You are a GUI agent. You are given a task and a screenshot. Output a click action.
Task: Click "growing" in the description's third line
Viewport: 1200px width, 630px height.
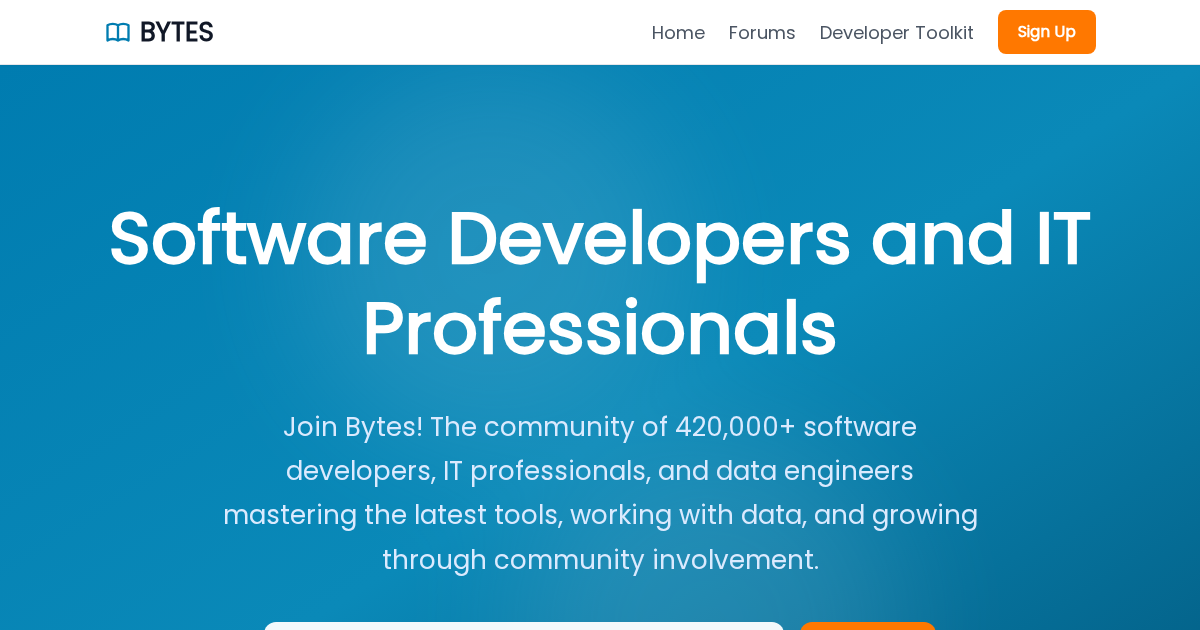click(x=924, y=515)
